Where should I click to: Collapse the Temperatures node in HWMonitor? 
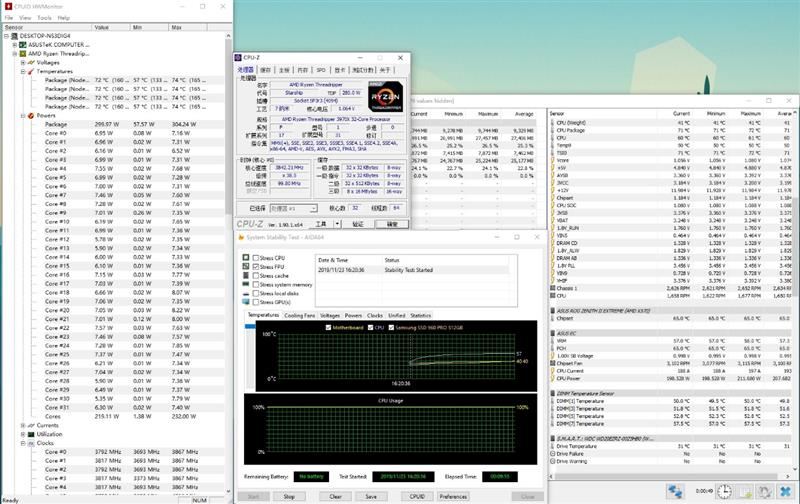pos(23,71)
